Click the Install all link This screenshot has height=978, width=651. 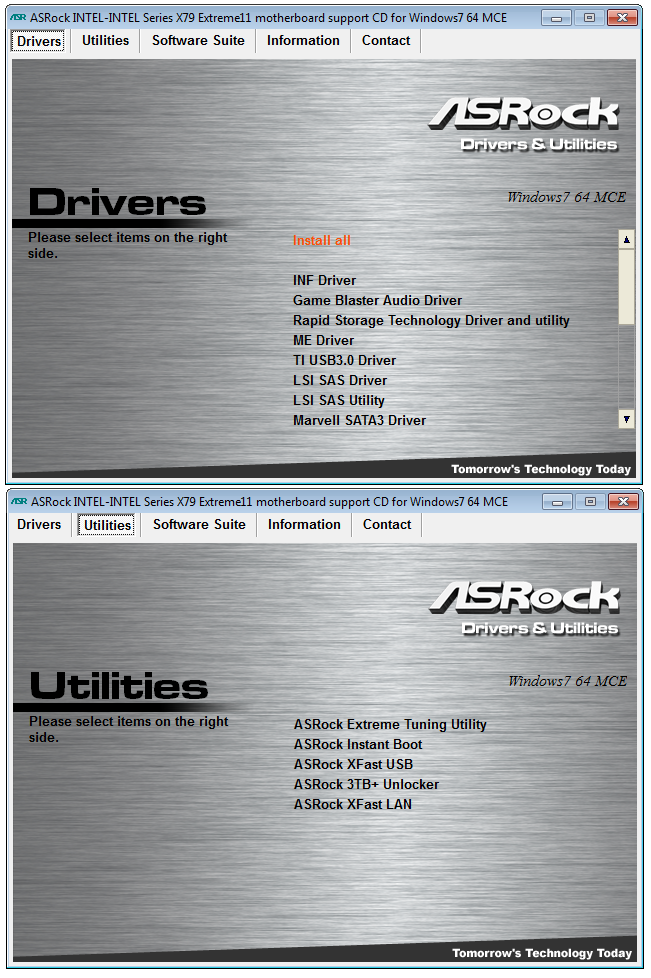click(x=322, y=241)
